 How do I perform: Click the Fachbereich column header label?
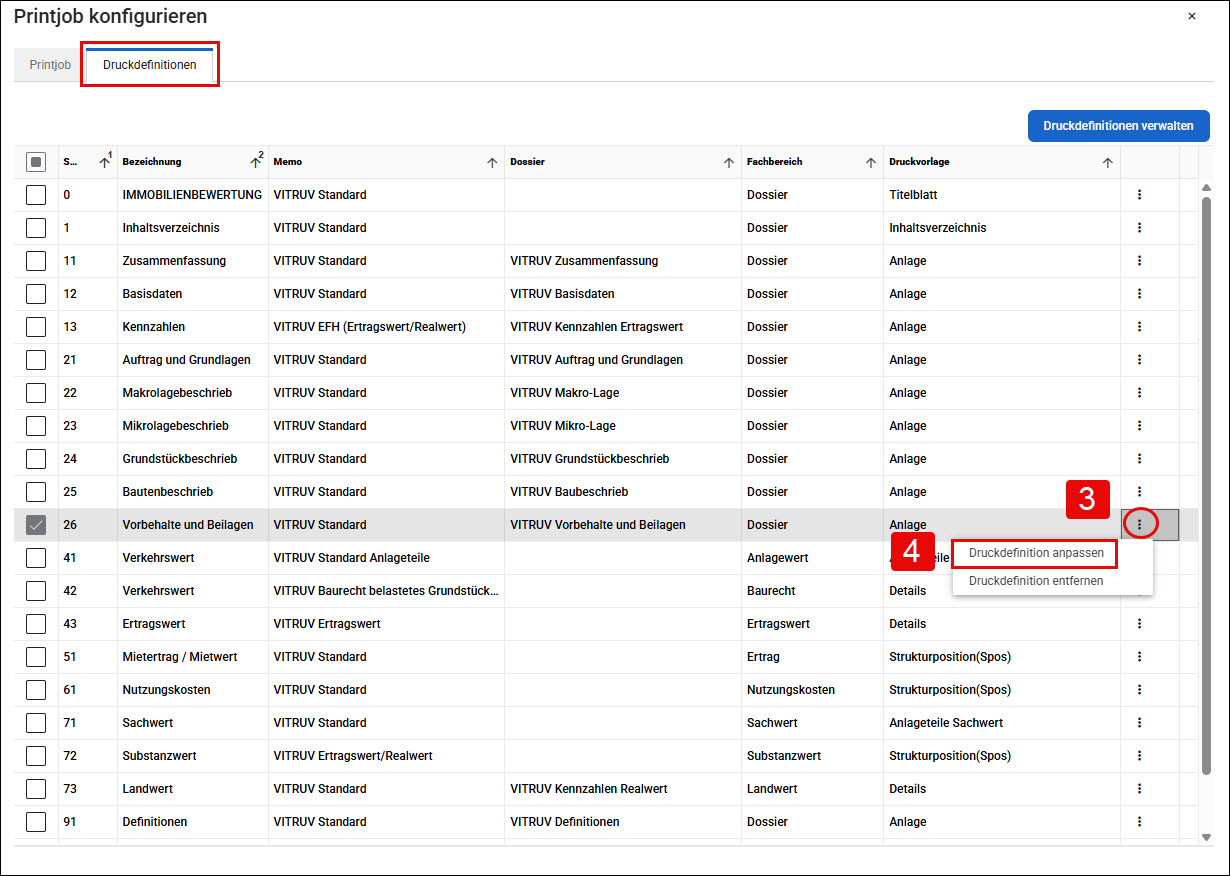tap(774, 162)
